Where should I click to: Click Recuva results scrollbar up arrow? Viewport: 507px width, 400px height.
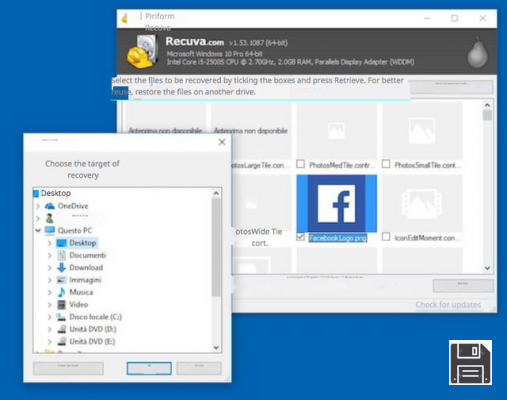[x=487, y=105]
